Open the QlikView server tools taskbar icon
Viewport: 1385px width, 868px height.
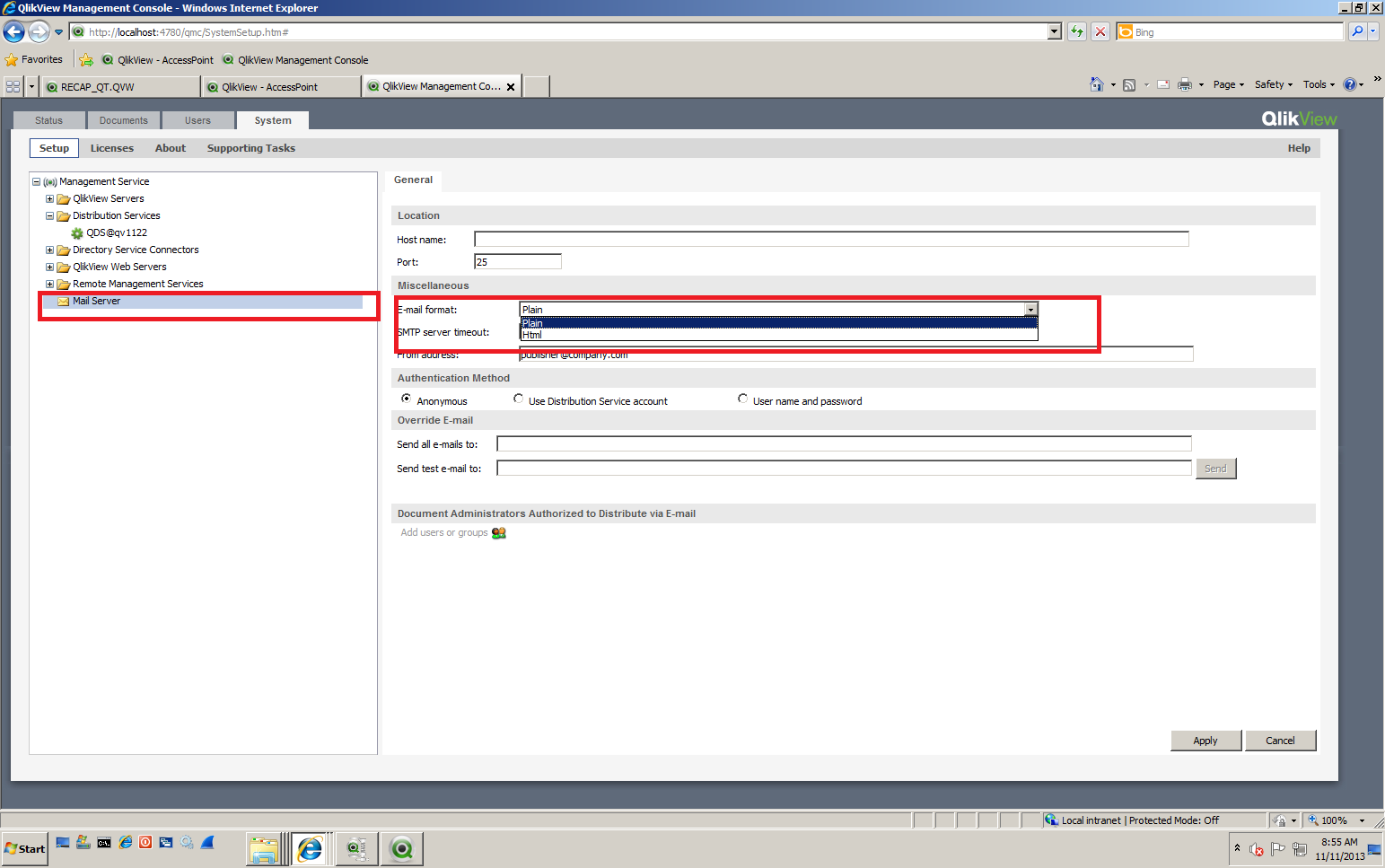point(356,849)
